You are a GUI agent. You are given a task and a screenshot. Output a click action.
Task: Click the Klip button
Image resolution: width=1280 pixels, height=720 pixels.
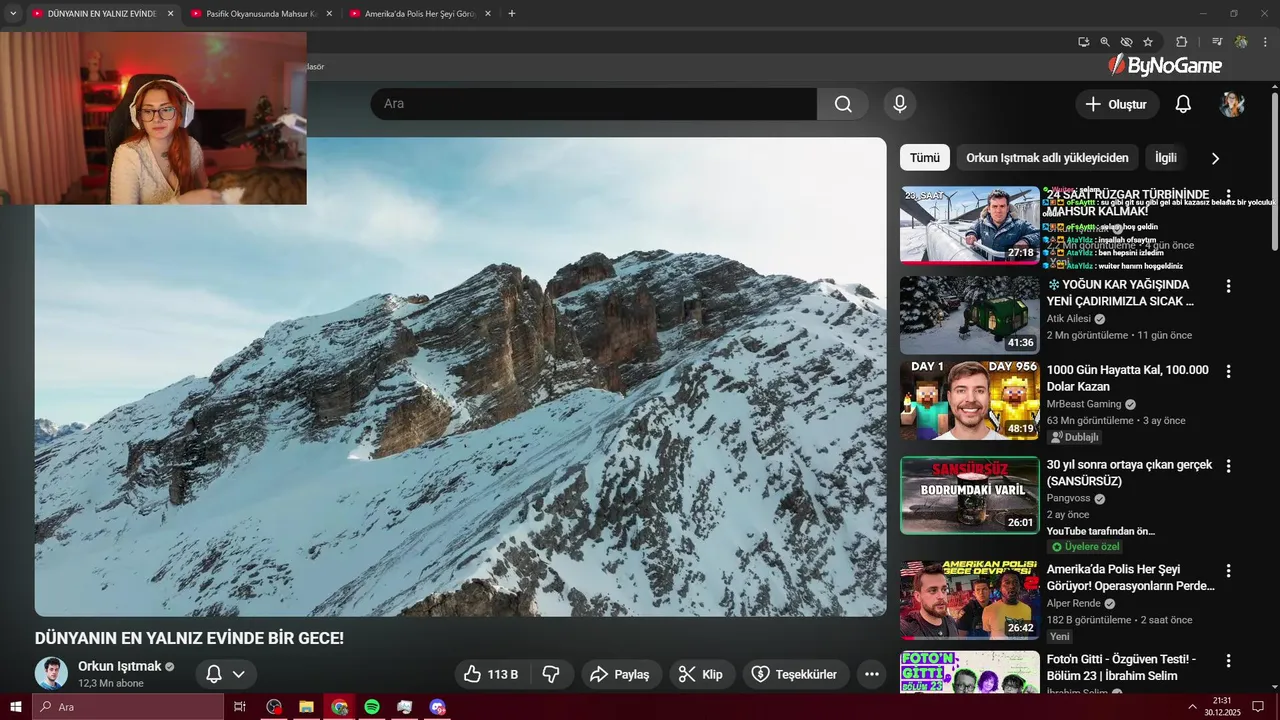coord(700,674)
